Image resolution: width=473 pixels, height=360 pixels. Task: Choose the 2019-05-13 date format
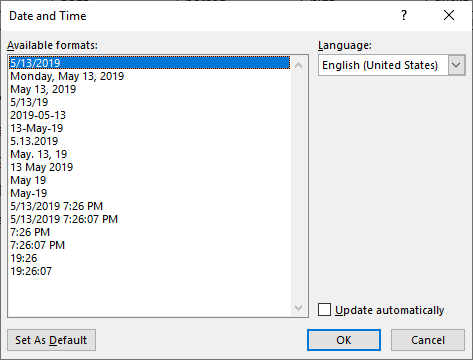click(x=38, y=115)
